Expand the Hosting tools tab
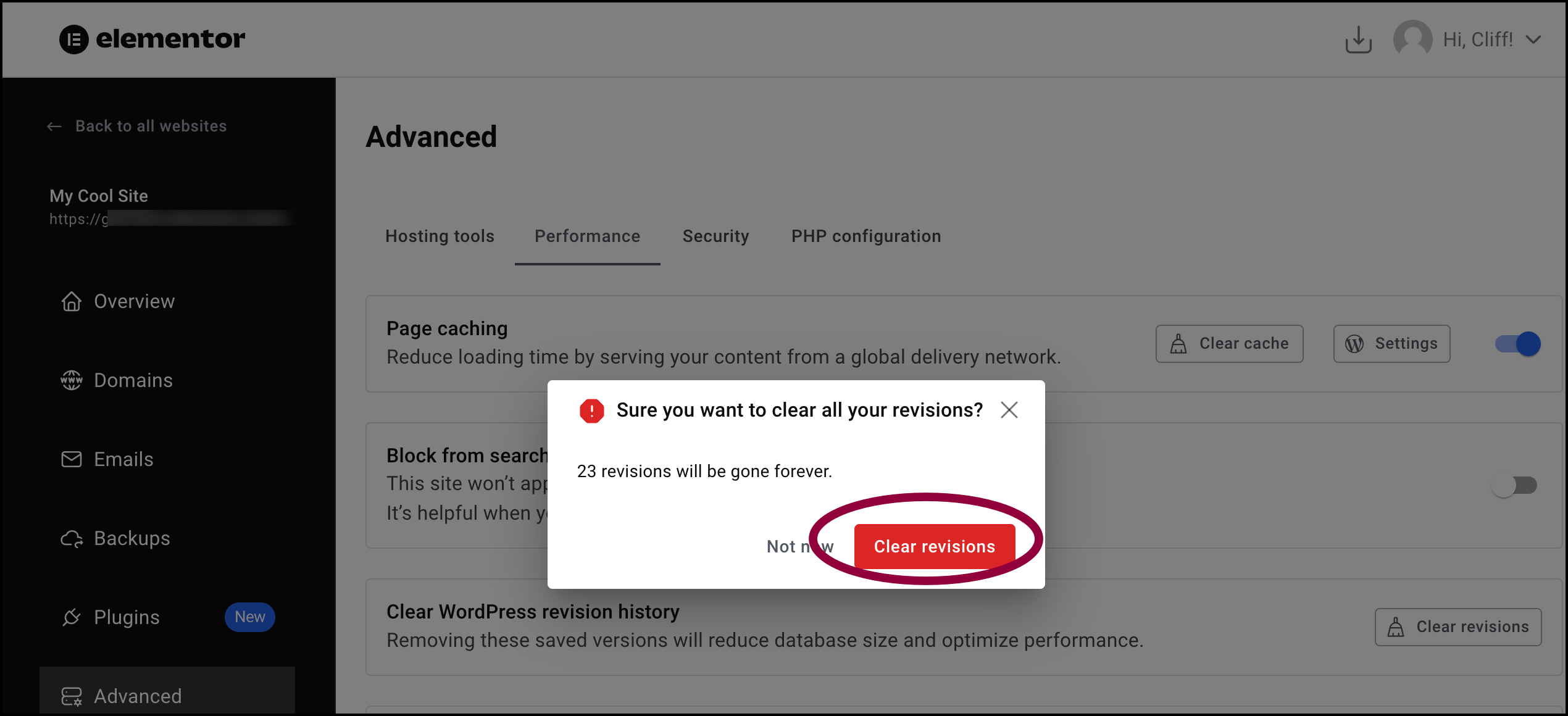Screen dimensions: 1568x716 [440, 236]
